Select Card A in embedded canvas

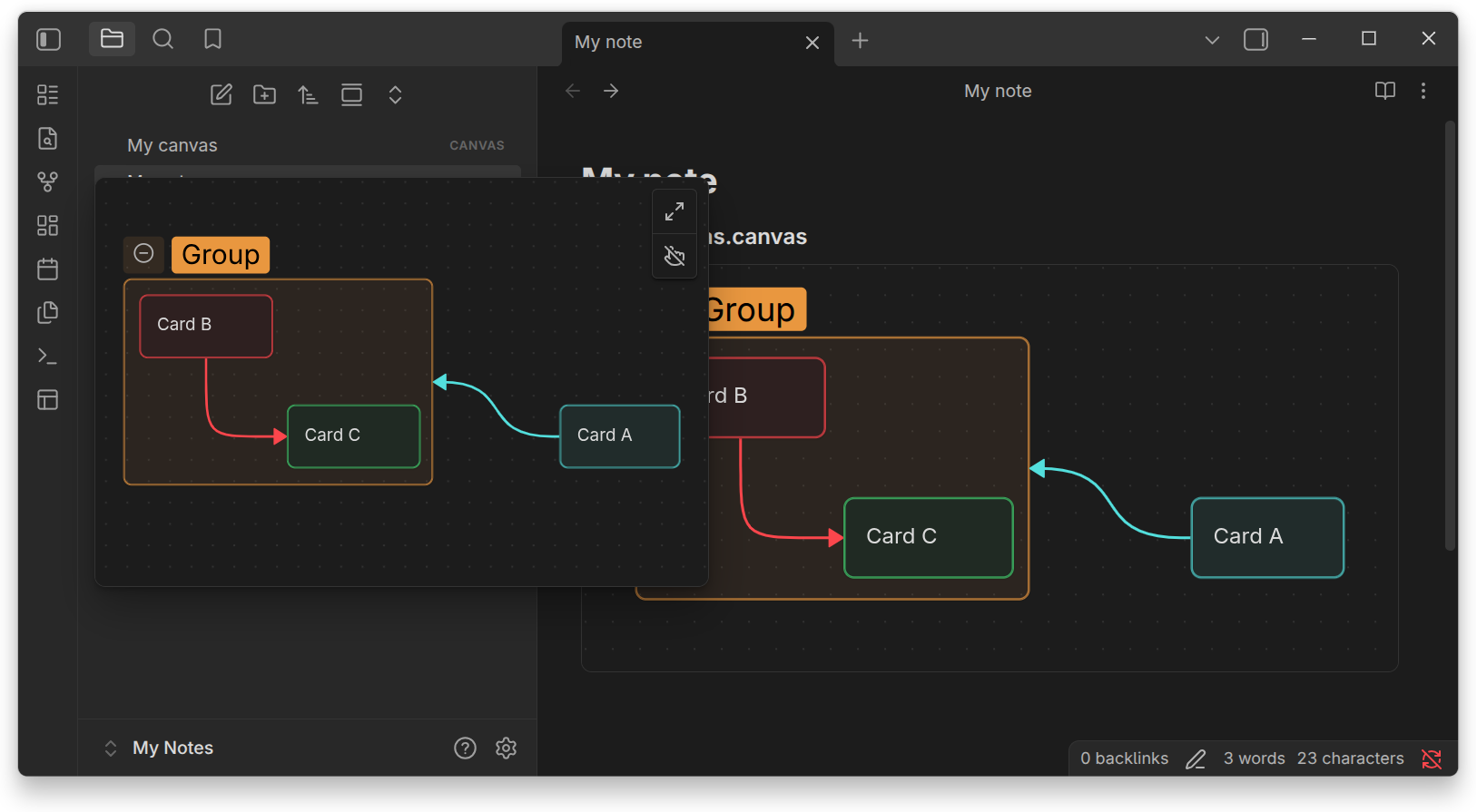point(1267,538)
